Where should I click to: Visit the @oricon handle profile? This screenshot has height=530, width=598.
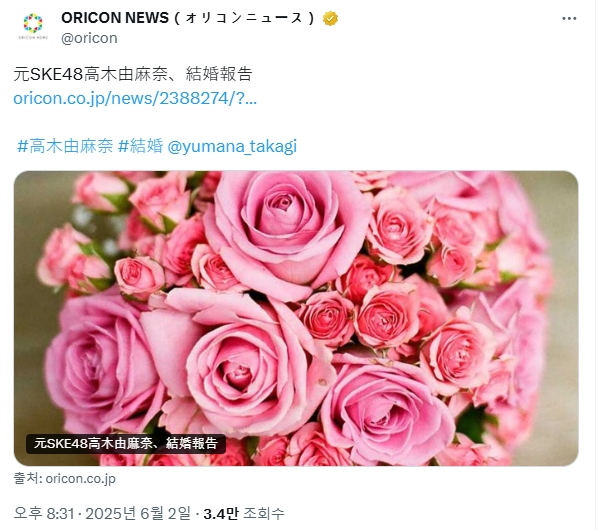coord(89,38)
